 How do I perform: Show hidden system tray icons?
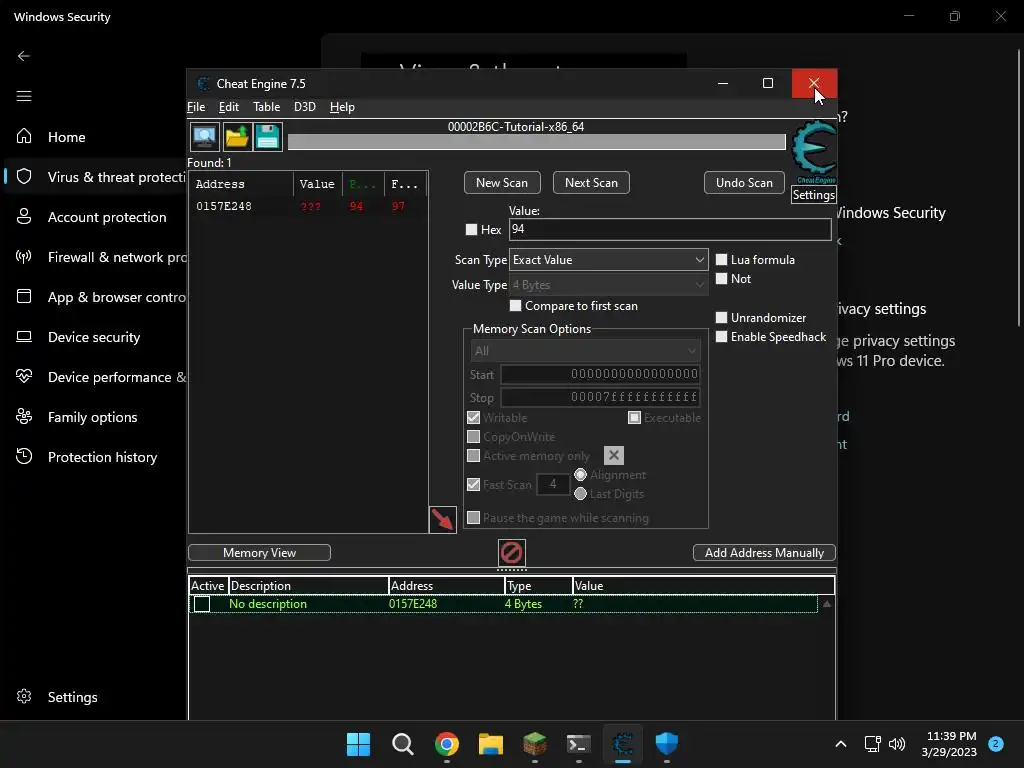(x=841, y=744)
